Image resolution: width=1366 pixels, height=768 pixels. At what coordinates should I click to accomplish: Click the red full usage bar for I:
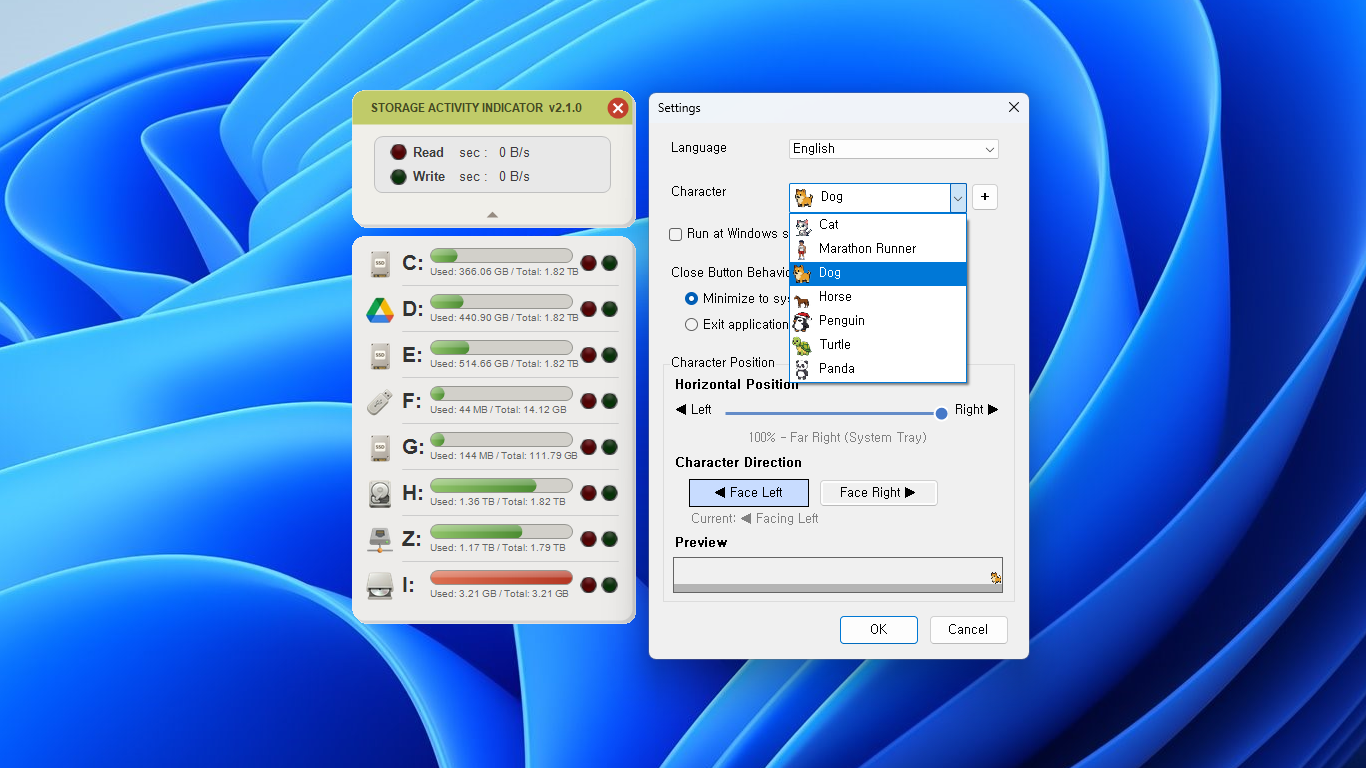click(501, 577)
